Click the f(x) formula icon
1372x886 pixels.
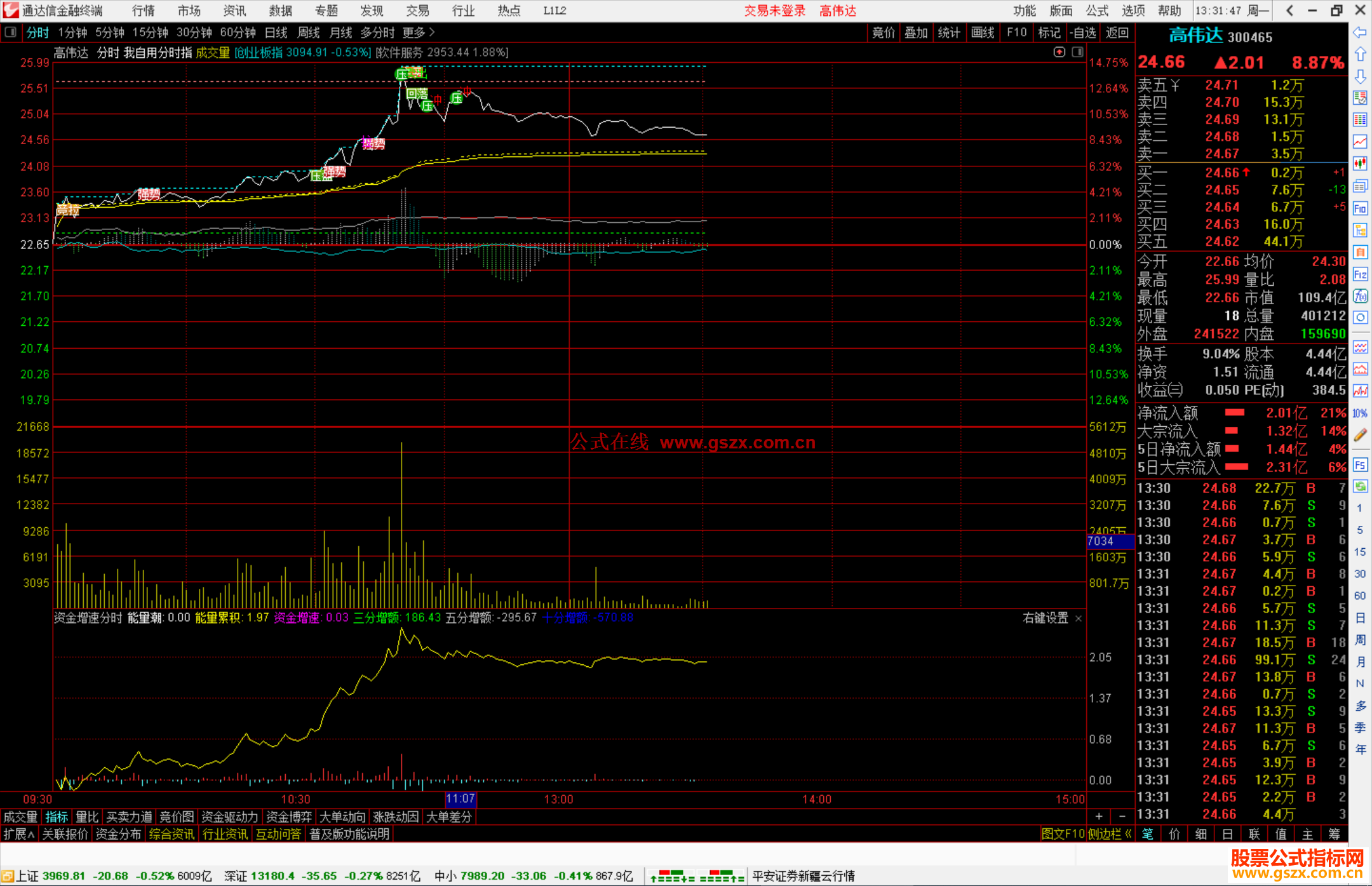[x=1360, y=297]
